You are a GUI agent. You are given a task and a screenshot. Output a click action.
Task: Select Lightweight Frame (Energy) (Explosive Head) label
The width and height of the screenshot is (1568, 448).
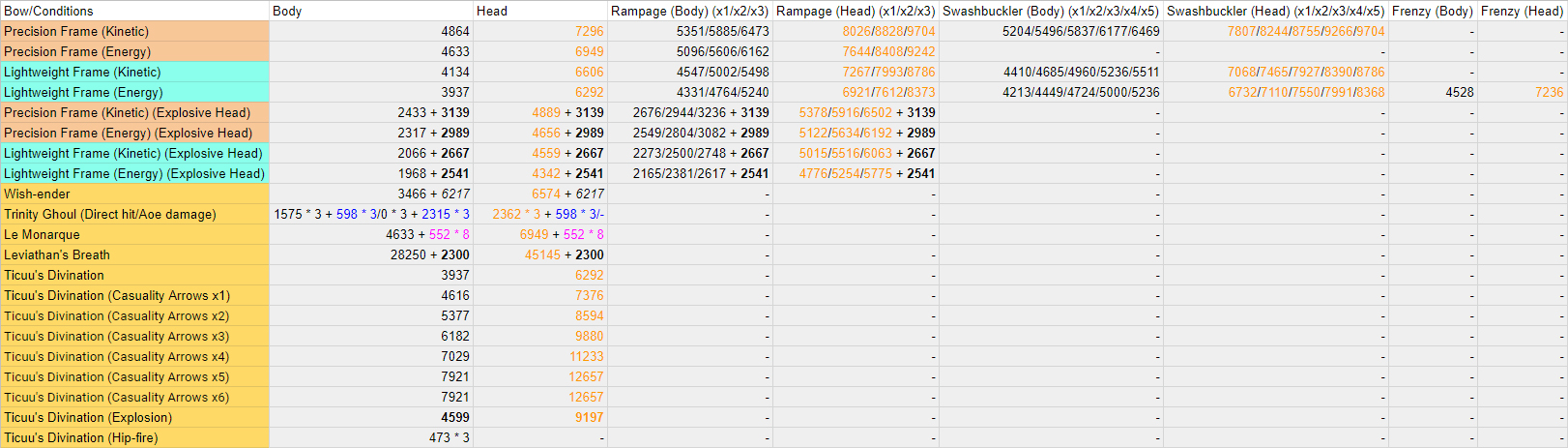(x=134, y=173)
